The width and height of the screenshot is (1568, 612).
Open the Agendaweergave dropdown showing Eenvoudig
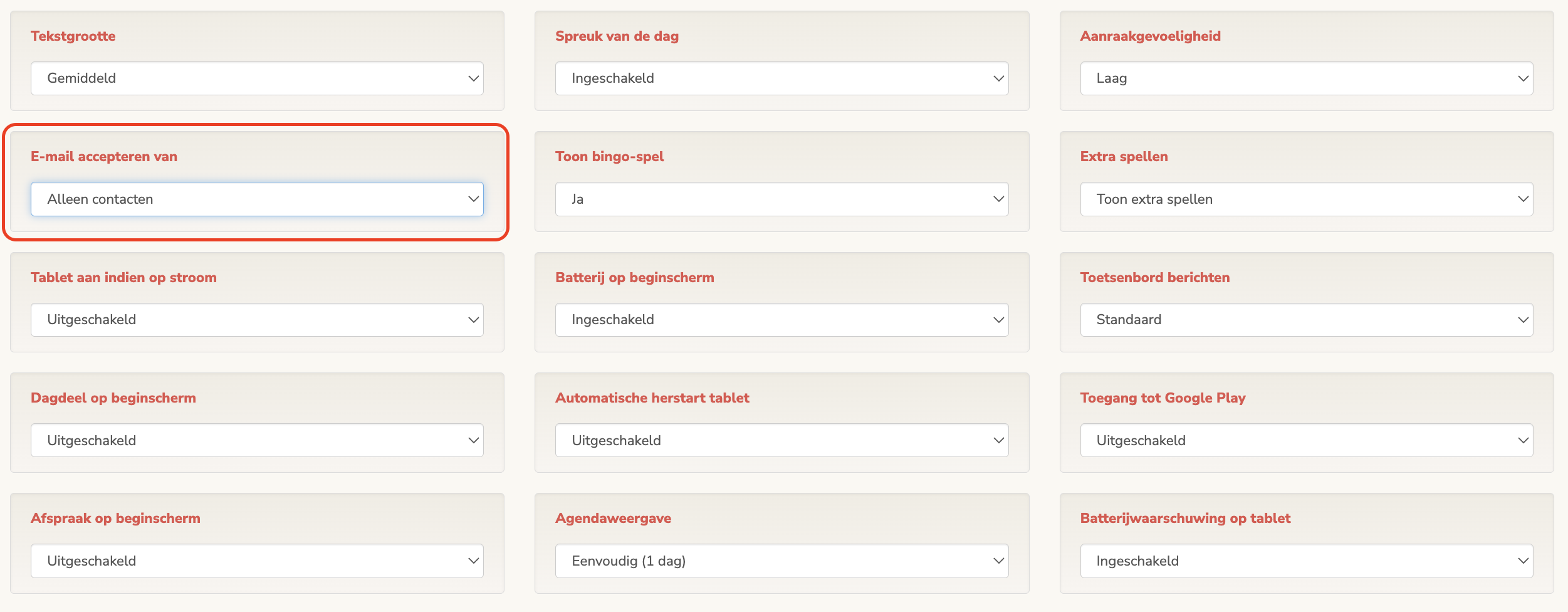(781, 560)
